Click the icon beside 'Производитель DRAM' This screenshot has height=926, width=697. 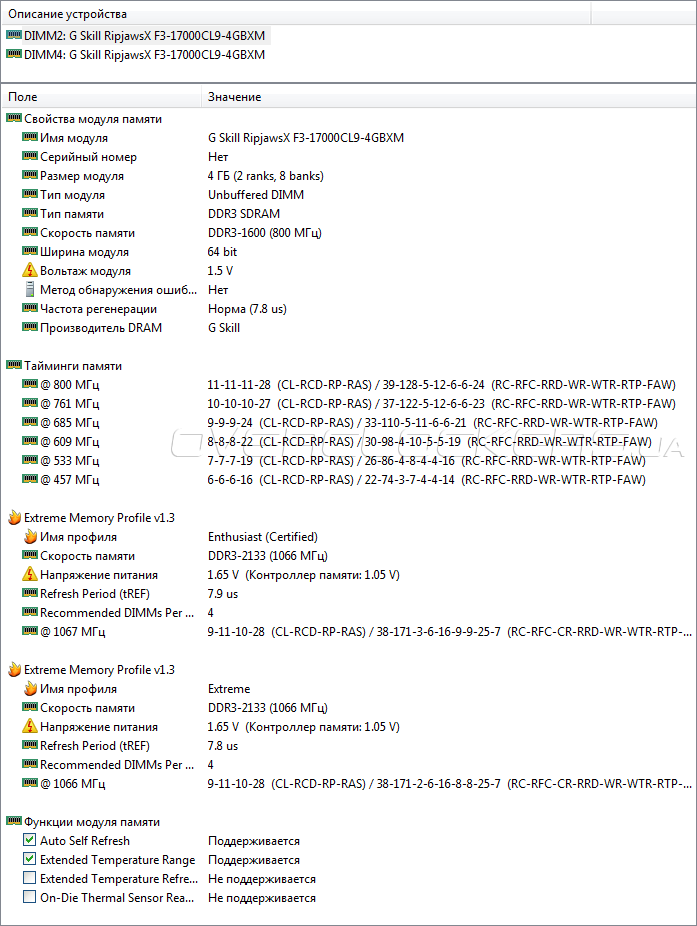[x=30, y=327]
